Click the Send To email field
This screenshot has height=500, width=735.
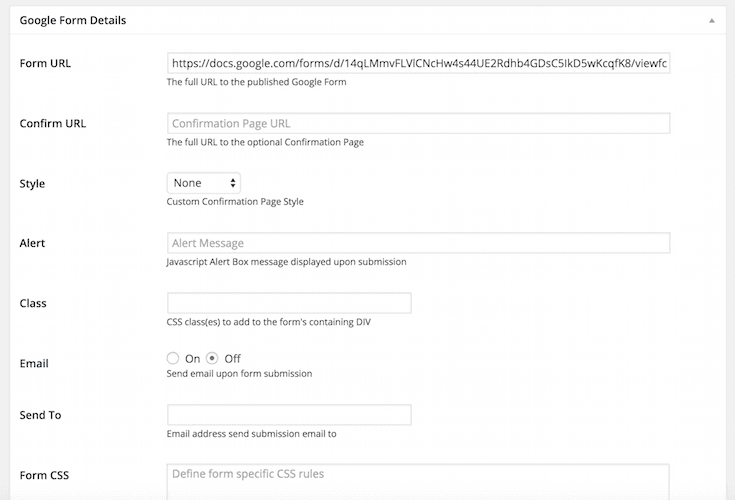point(289,415)
